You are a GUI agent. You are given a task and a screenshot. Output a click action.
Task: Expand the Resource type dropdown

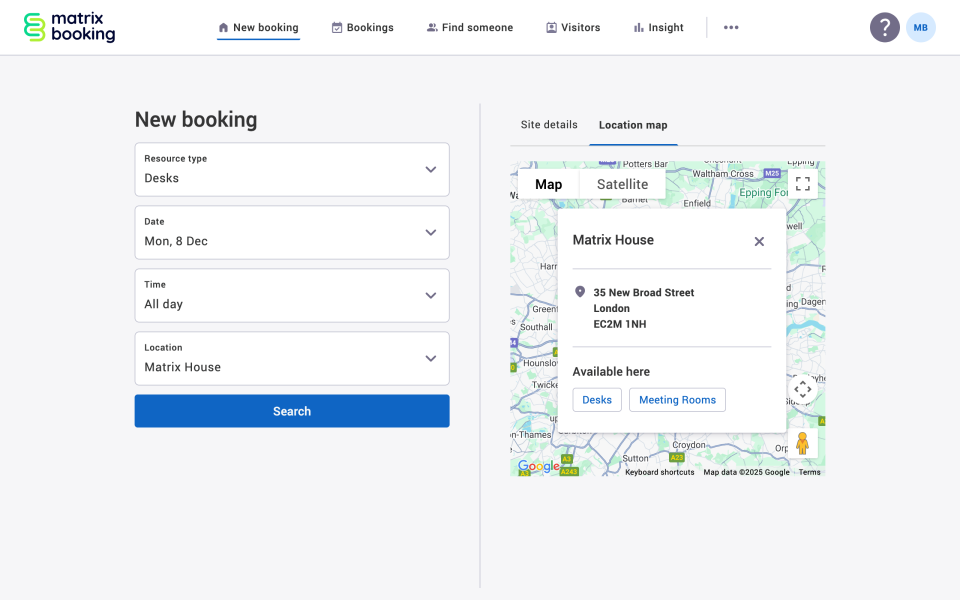[431, 169]
